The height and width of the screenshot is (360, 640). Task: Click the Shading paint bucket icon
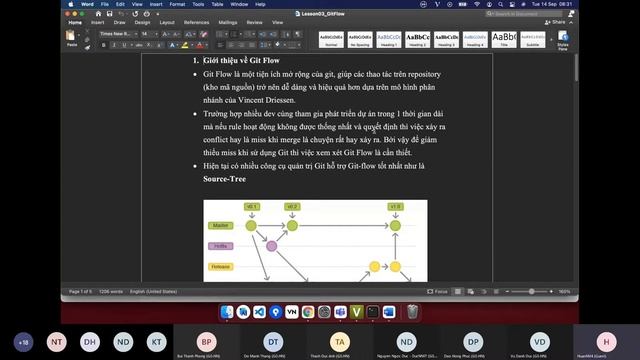278,45
